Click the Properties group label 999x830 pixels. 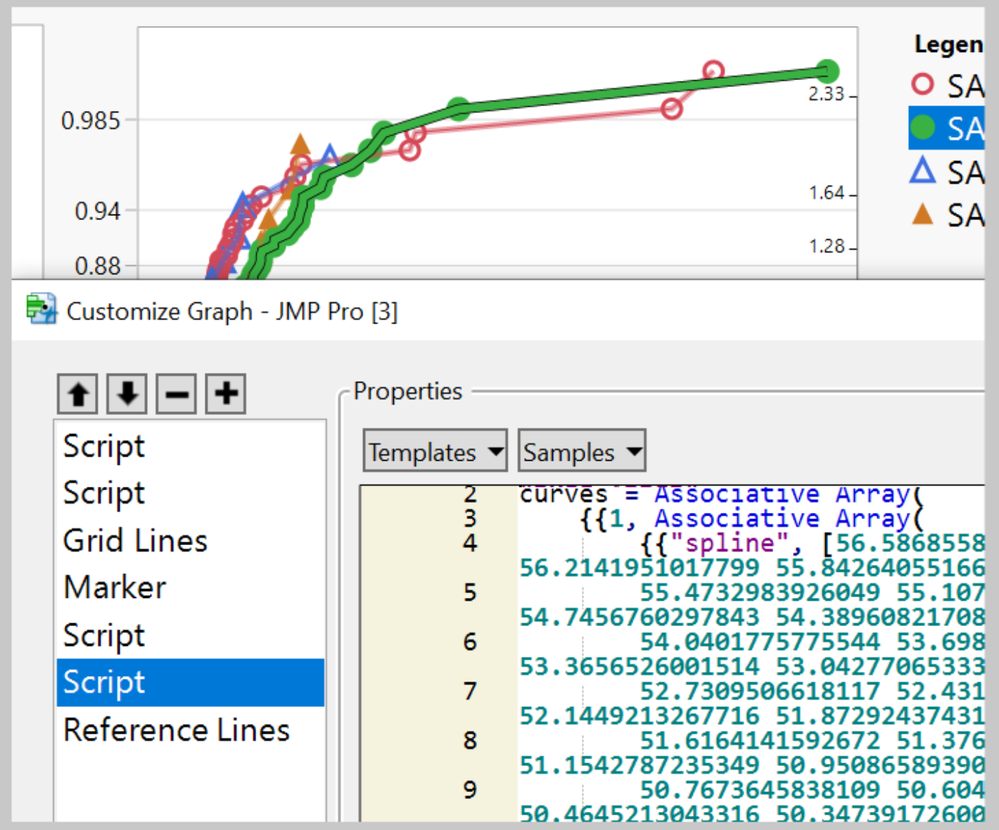[408, 391]
